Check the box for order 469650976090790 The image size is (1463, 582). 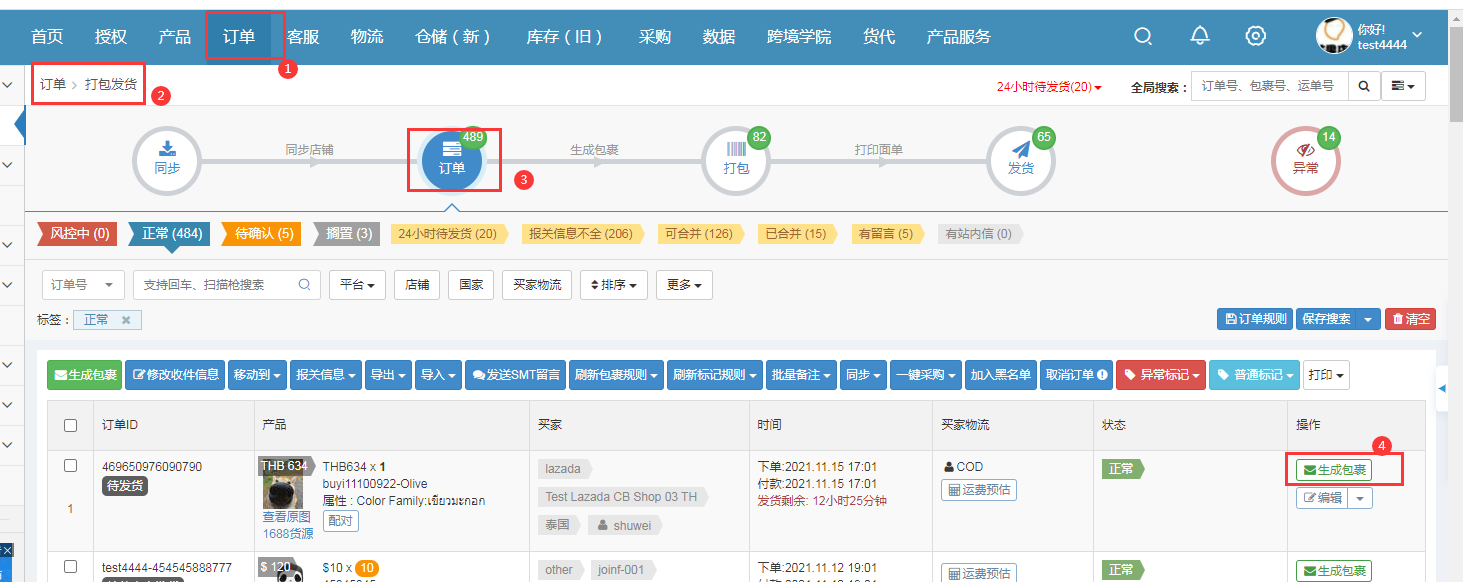coord(71,466)
